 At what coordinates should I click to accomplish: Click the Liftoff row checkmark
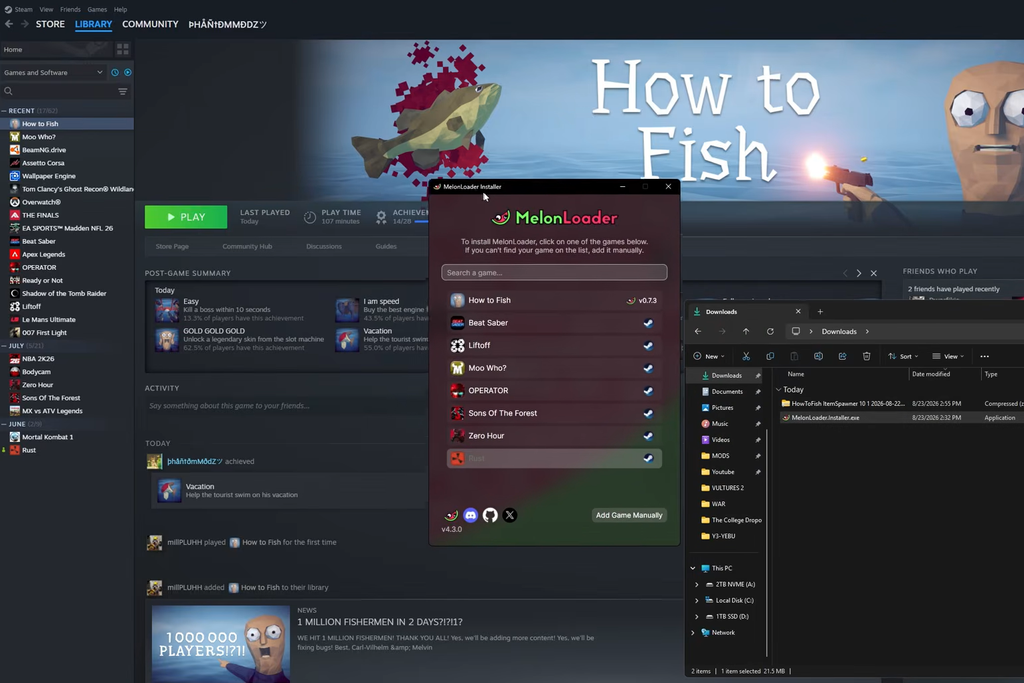(x=648, y=345)
